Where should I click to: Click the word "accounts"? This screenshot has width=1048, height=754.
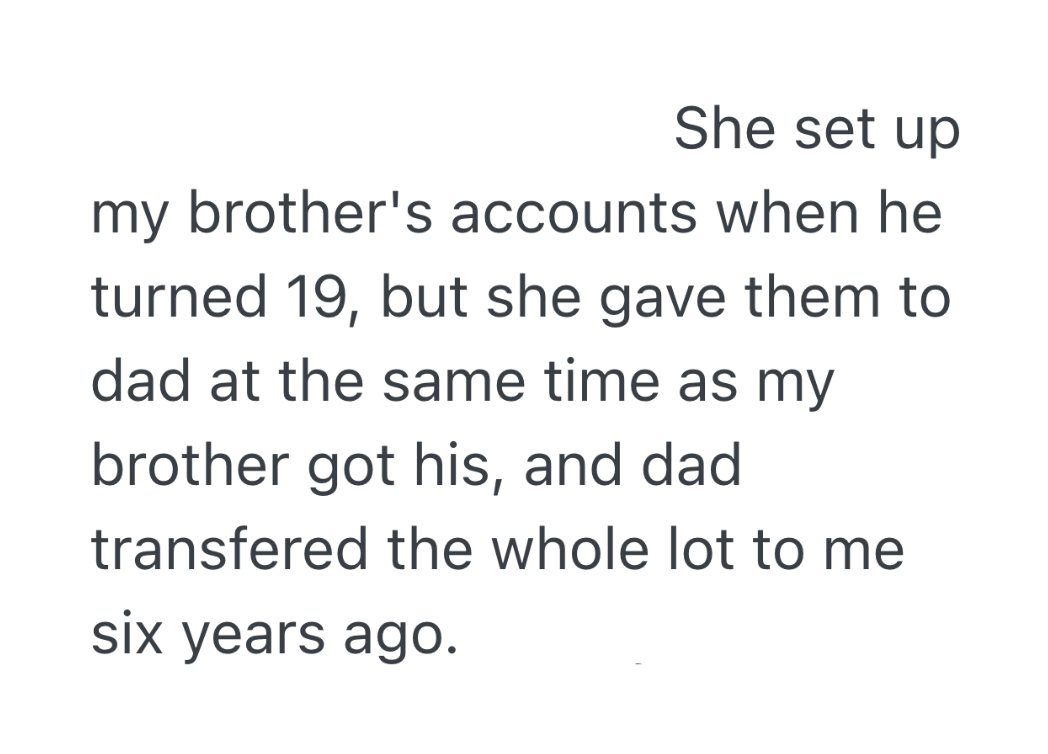pyautogui.click(x=573, y=215)
